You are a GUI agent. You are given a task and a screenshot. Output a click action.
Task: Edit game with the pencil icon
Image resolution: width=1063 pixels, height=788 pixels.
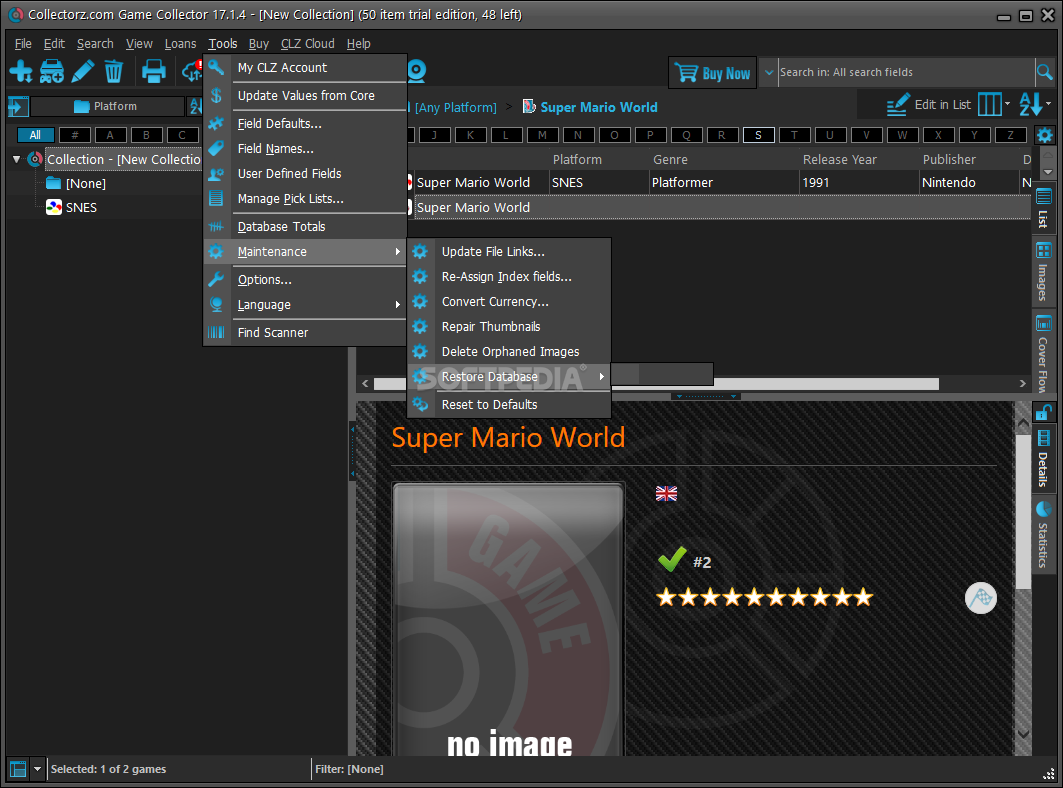(83, 71)
